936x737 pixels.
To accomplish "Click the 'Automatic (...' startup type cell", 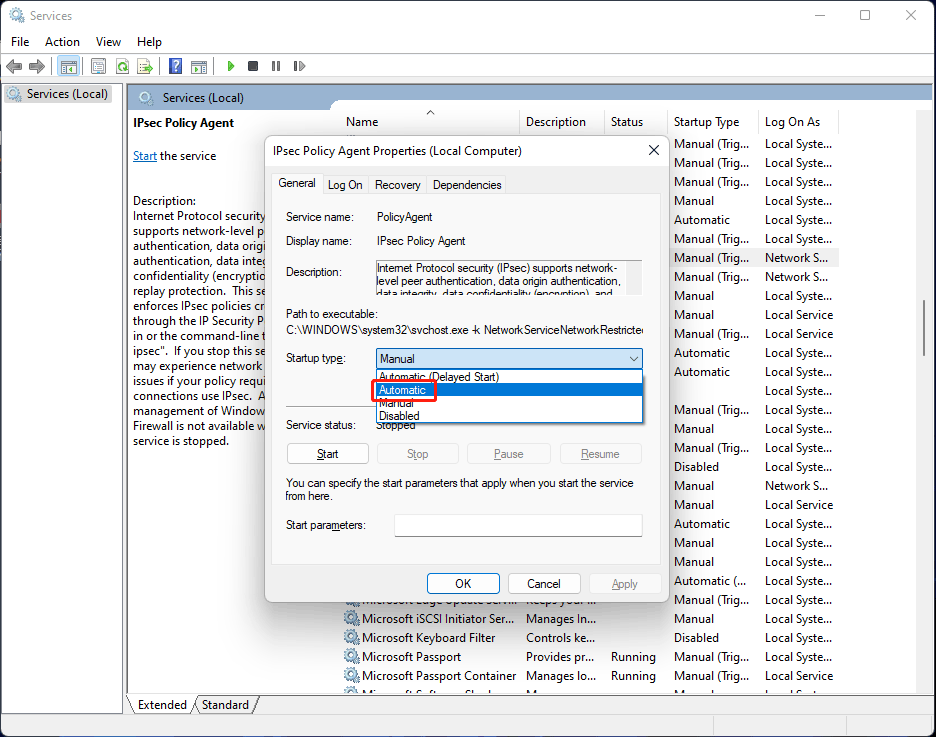I will 710,581.
